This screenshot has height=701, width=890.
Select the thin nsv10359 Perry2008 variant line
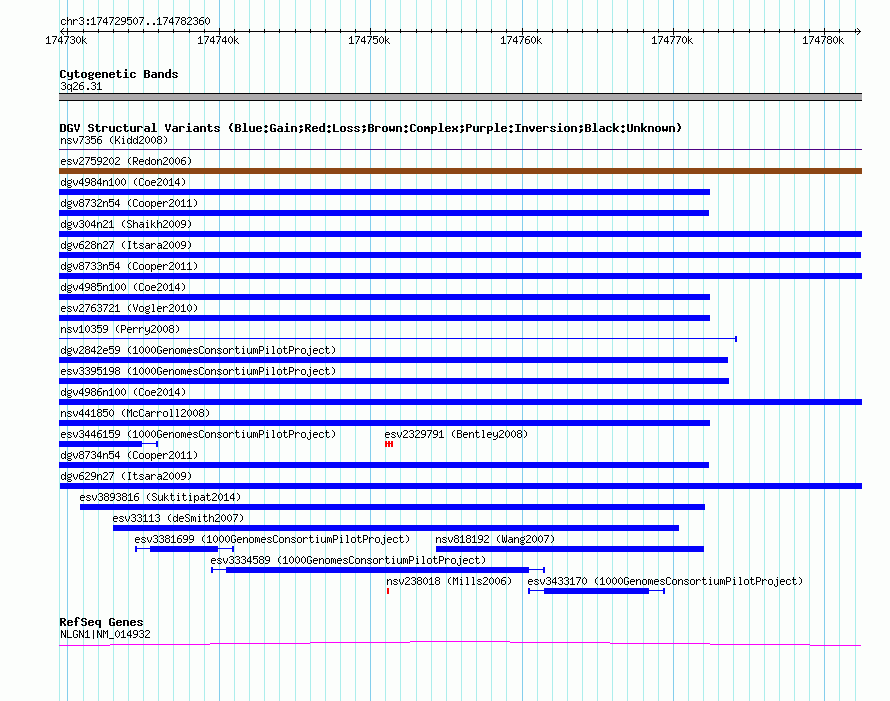click(398, 339)
